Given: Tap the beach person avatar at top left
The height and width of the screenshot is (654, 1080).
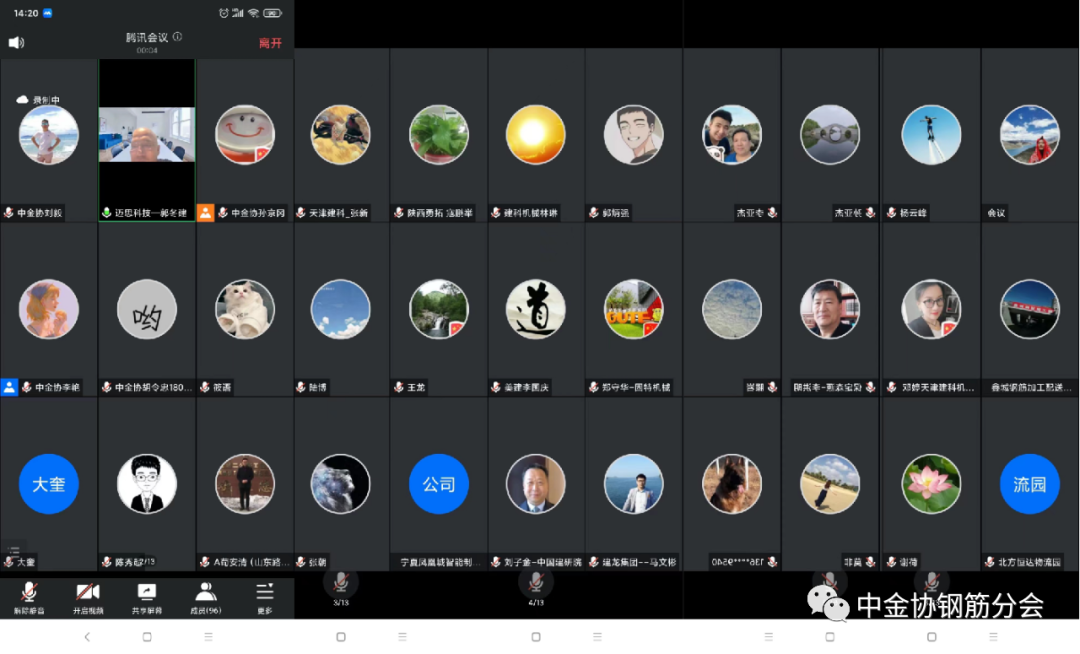Looking at the screenshot, I should [x=48, y=134].
